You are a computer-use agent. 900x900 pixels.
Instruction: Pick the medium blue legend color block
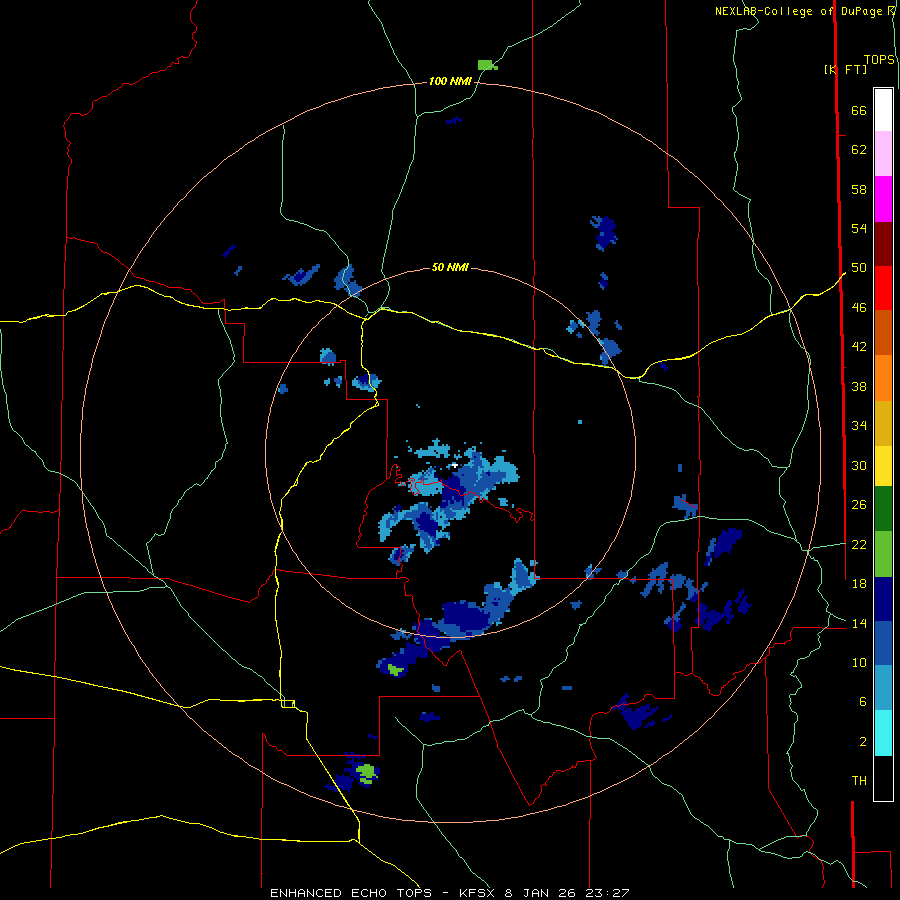coord(883,643)
